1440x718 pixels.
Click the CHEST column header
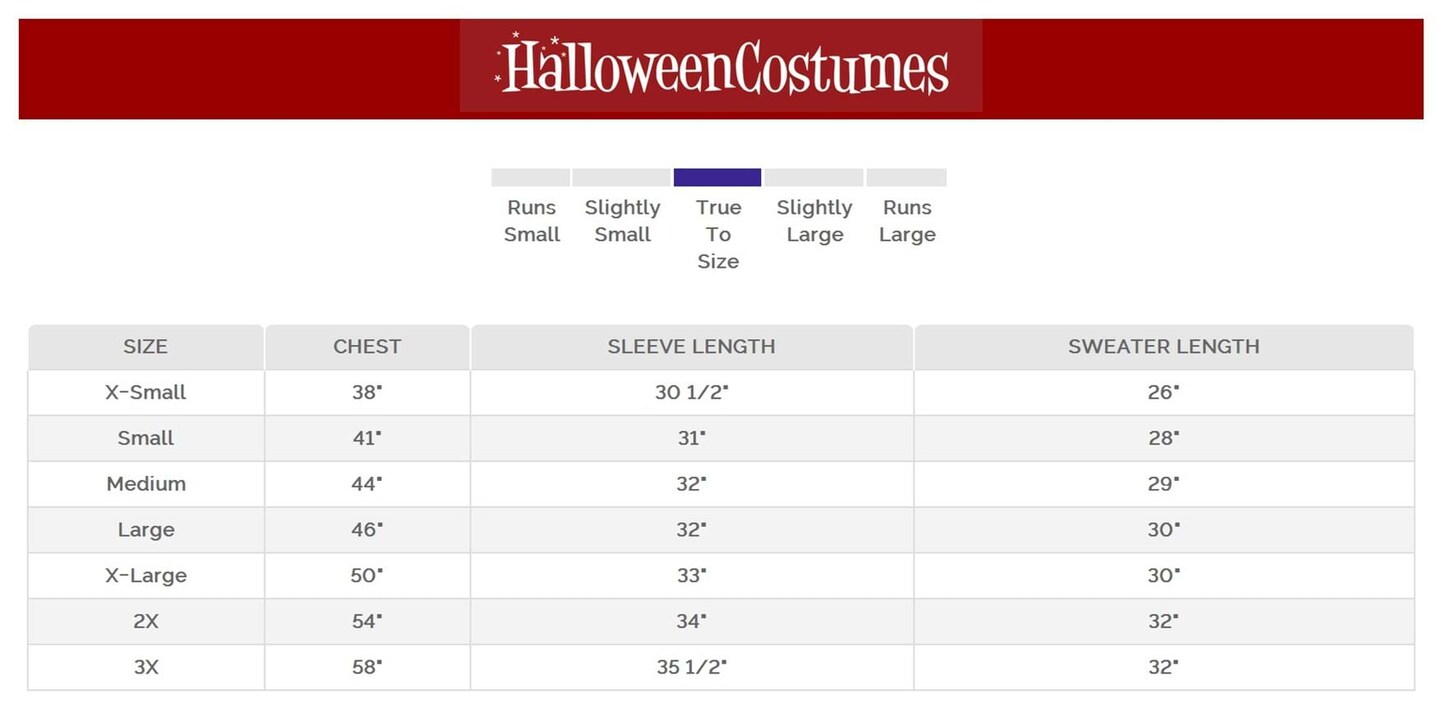367,347
